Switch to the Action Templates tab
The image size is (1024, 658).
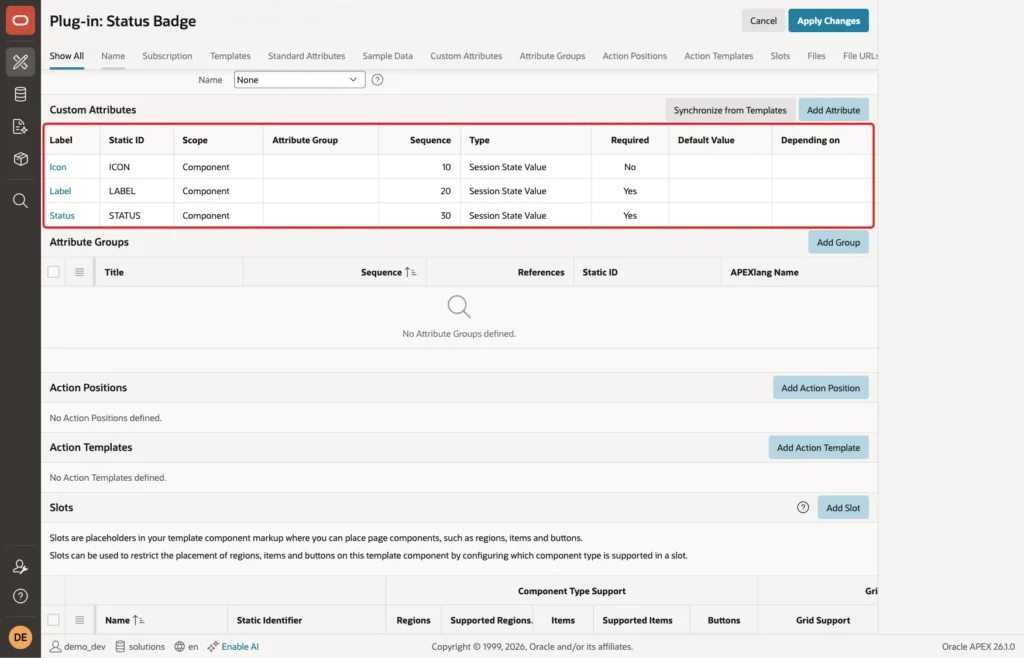coord(718,56)
